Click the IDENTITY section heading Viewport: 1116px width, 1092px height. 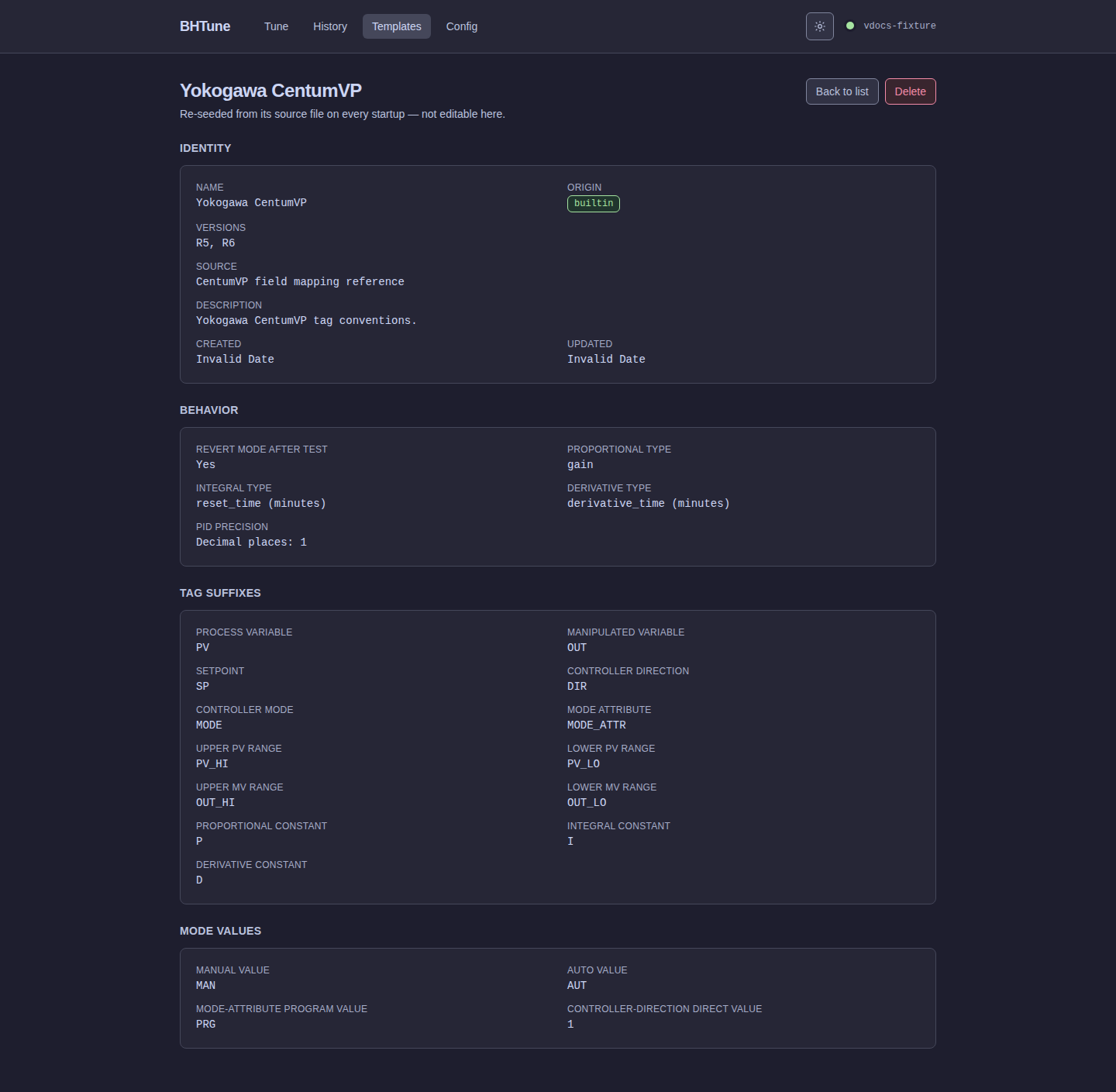click(205, 148)
